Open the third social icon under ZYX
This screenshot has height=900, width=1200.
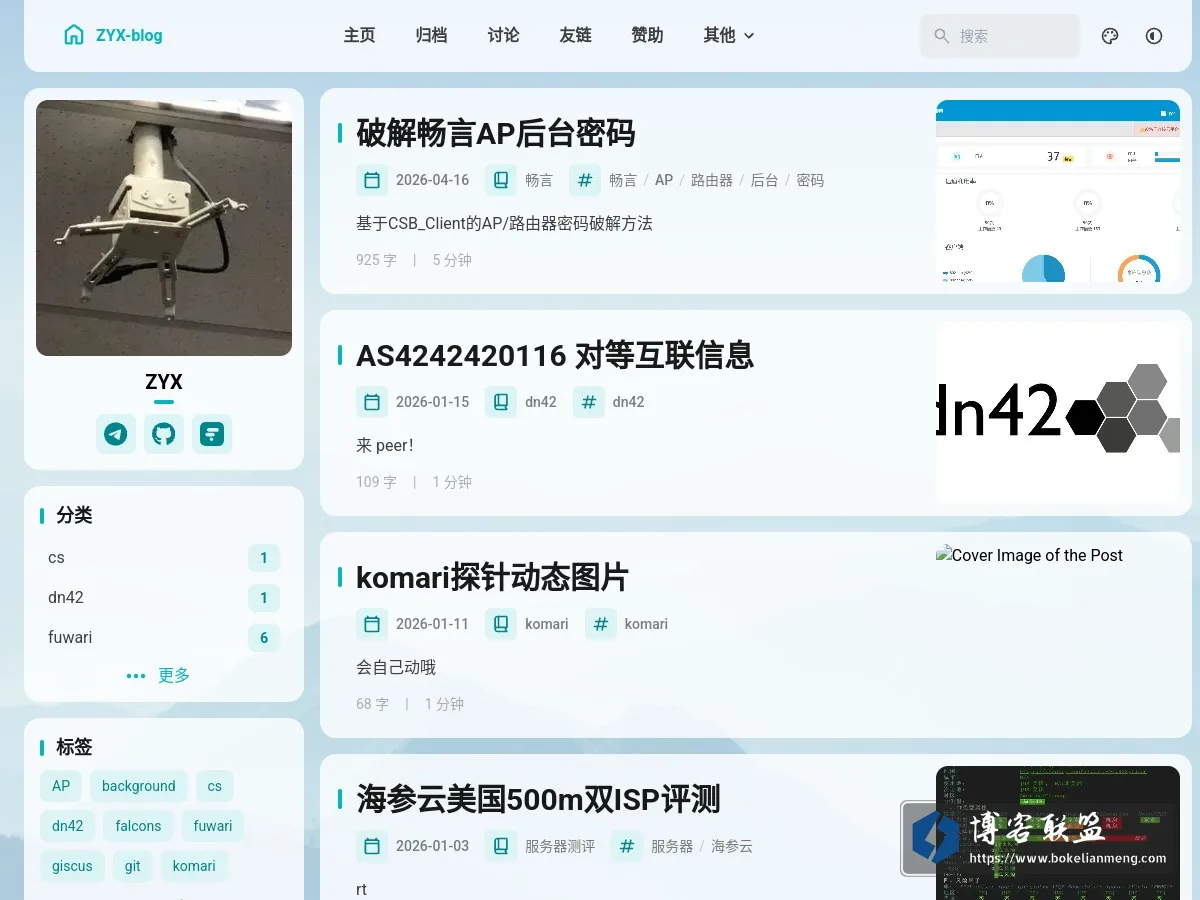(212, 434)
